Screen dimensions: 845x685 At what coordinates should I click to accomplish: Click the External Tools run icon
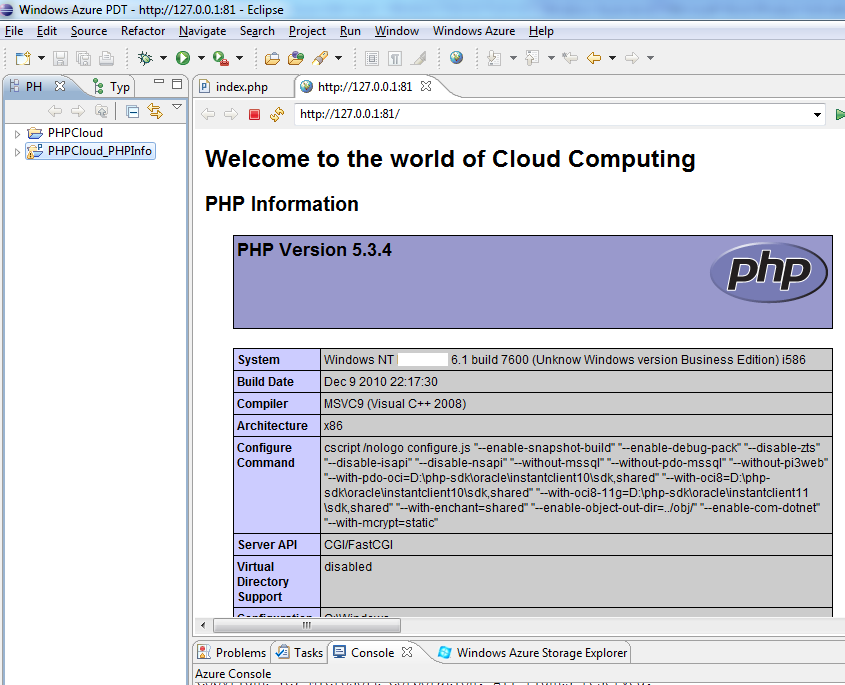tap(221, 58)
